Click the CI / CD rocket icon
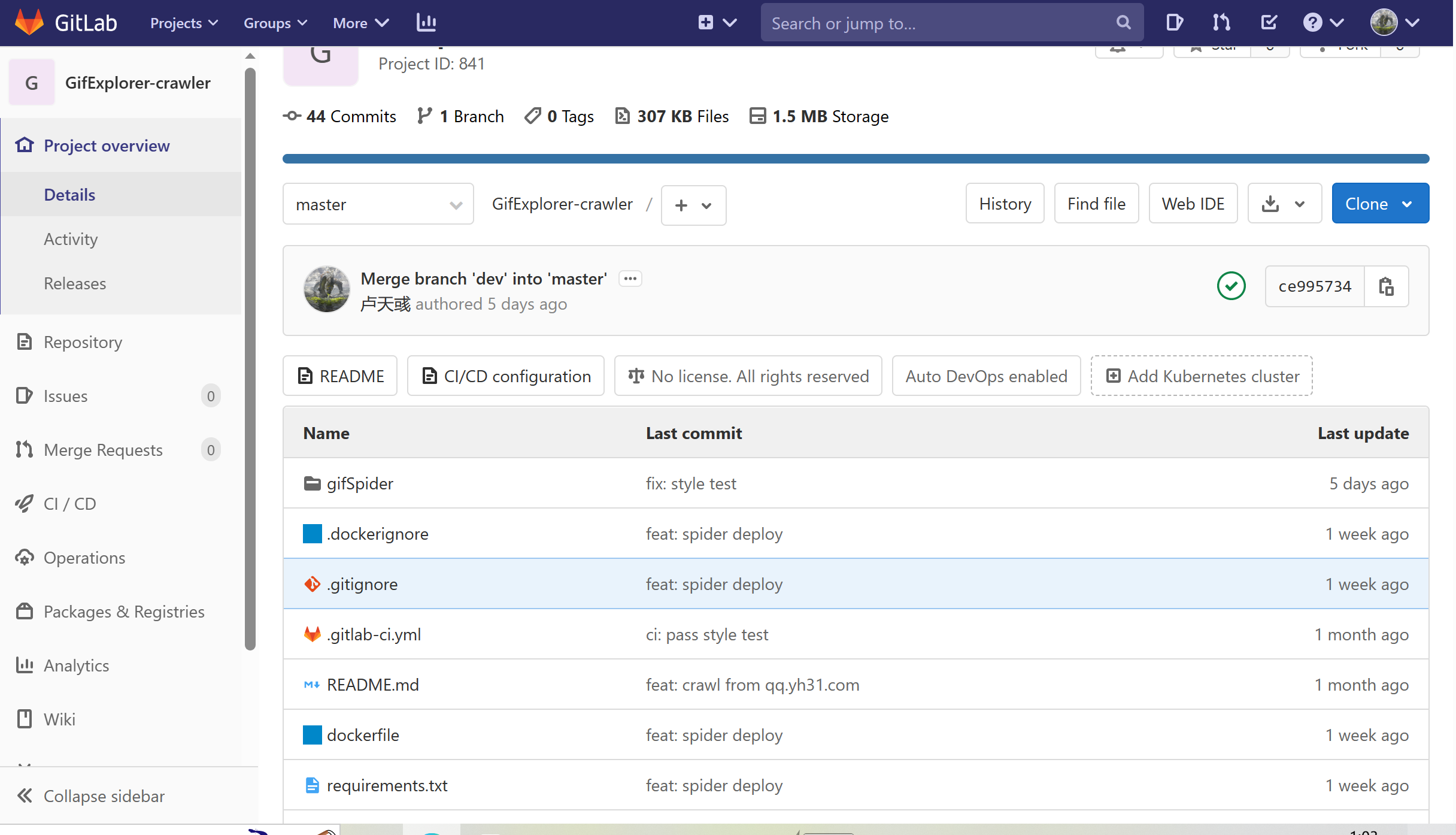The image size is (1456, 835). point(25,503)
